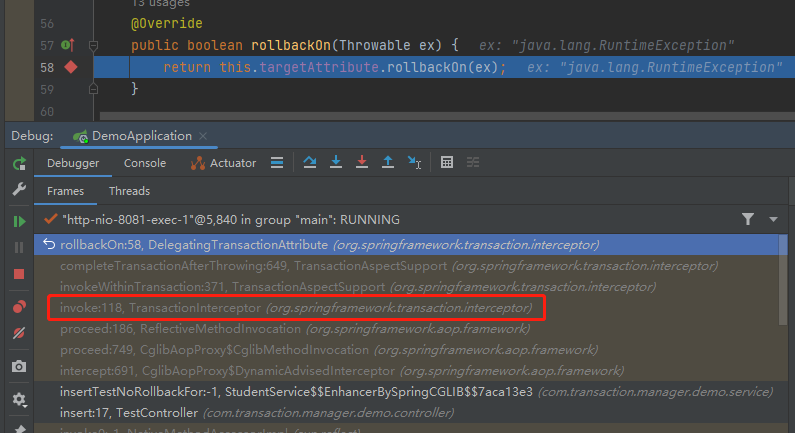Stop the debug session red square
Viewport: 795px width, 433px height.
19,274
